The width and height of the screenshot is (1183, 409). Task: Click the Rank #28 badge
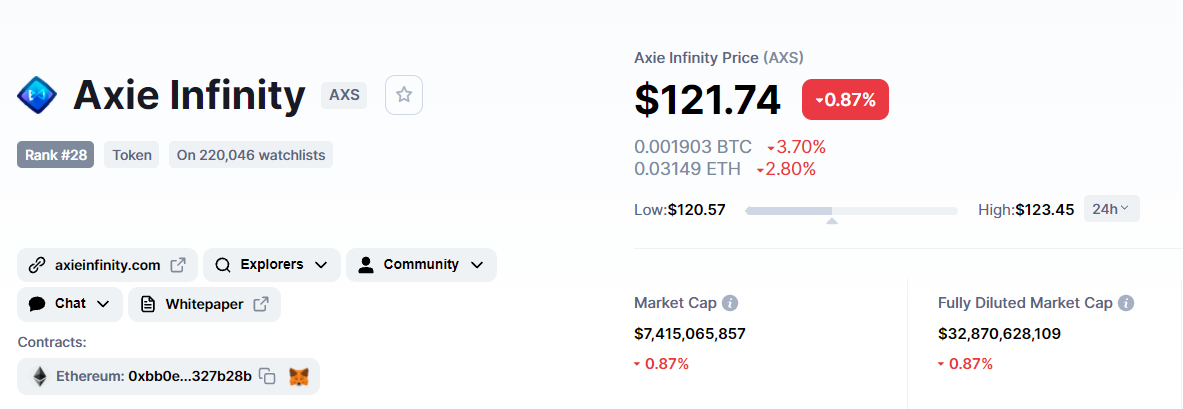click(56, 155)
